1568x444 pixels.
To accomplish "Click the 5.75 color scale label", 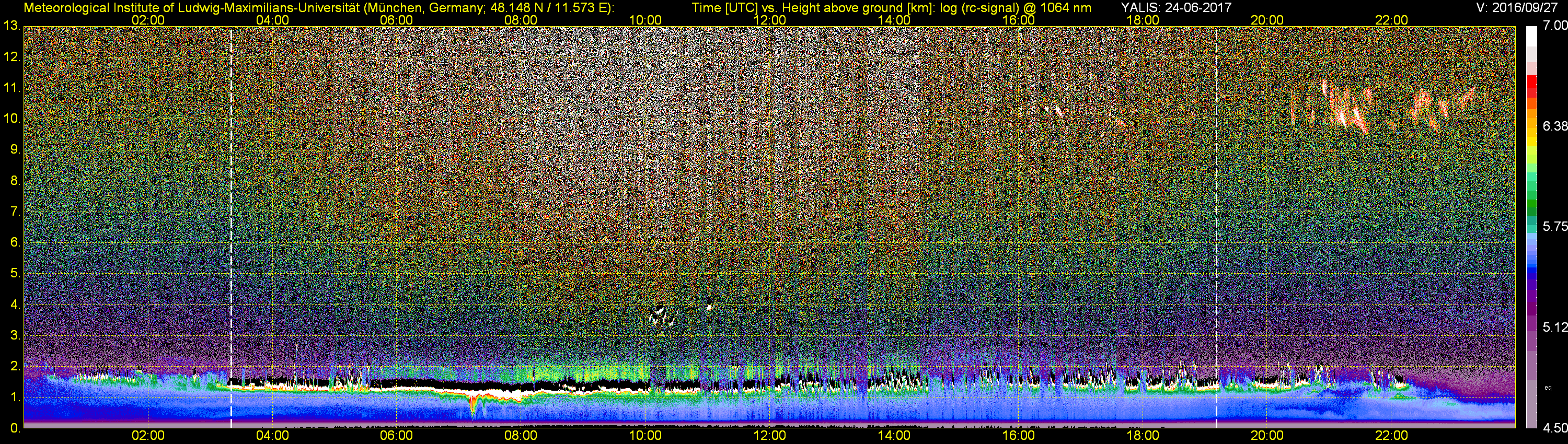I will click(1554, 226).
